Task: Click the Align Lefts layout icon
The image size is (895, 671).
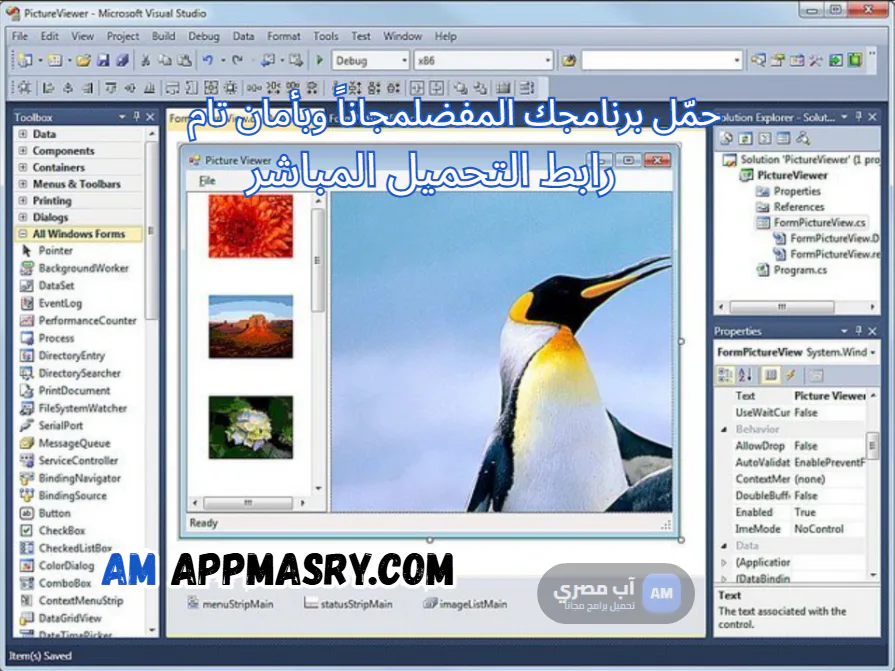Action: pos(49,88)
